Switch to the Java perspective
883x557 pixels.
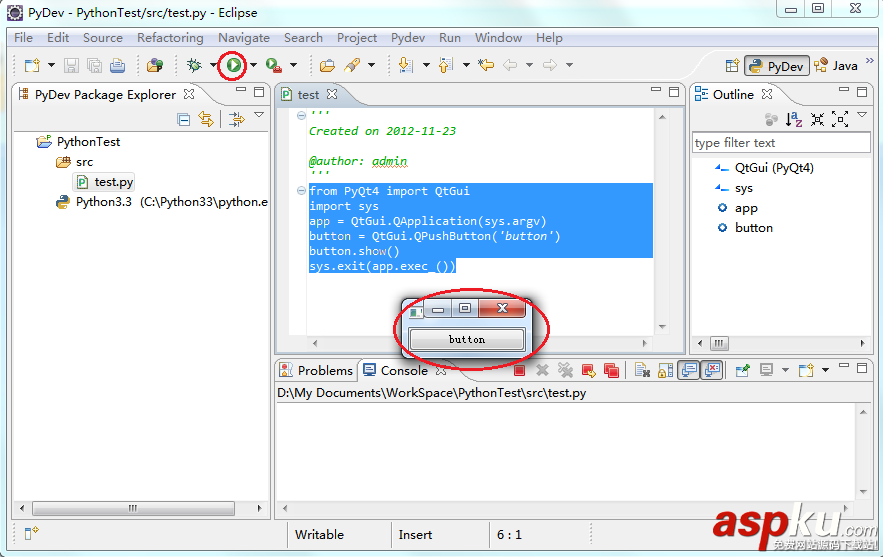(x=836, y=66)
